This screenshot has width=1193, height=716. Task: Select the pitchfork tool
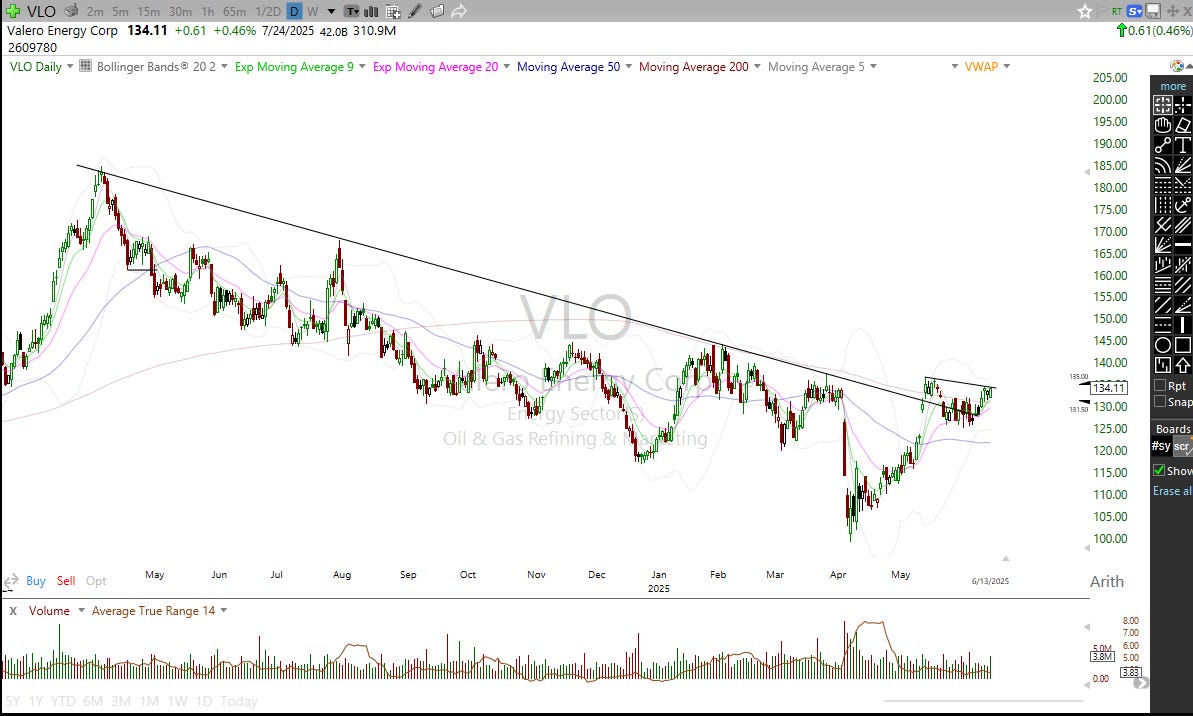(x=1163, y=225)
